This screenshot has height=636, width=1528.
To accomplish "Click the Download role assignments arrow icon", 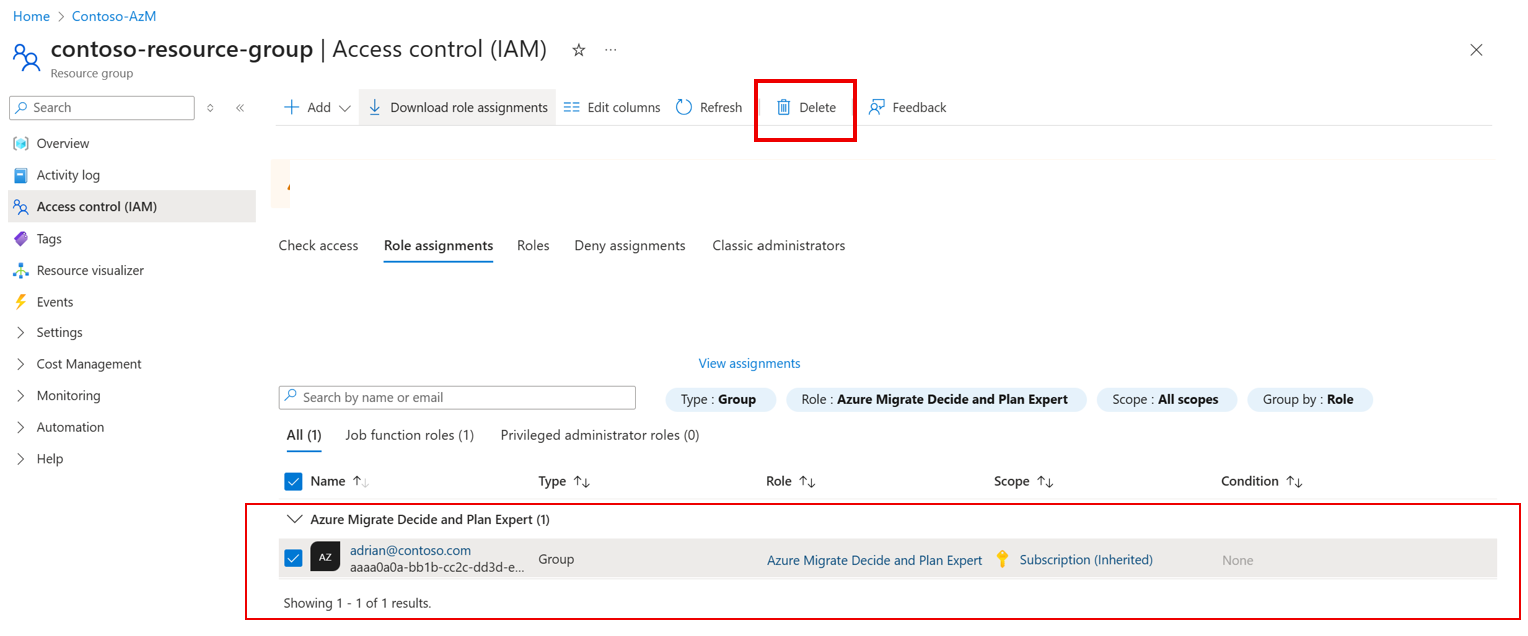I will [x=375, y=107].
